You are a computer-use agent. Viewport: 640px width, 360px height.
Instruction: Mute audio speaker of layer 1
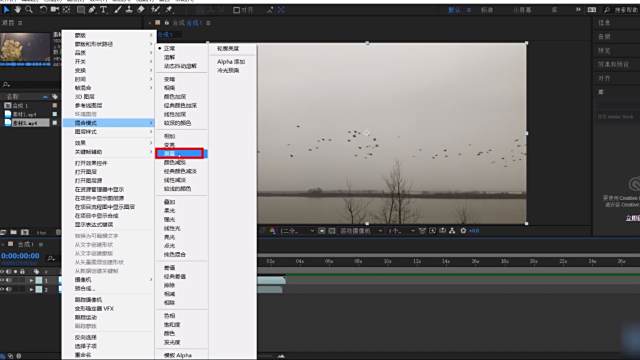click(9, 280)
